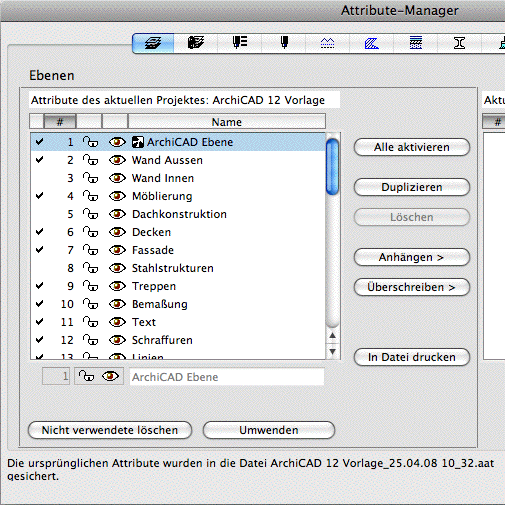Click eye icon in the edit row below list
The height and width of the screenshot is (505, 505).
pos(111,377)
